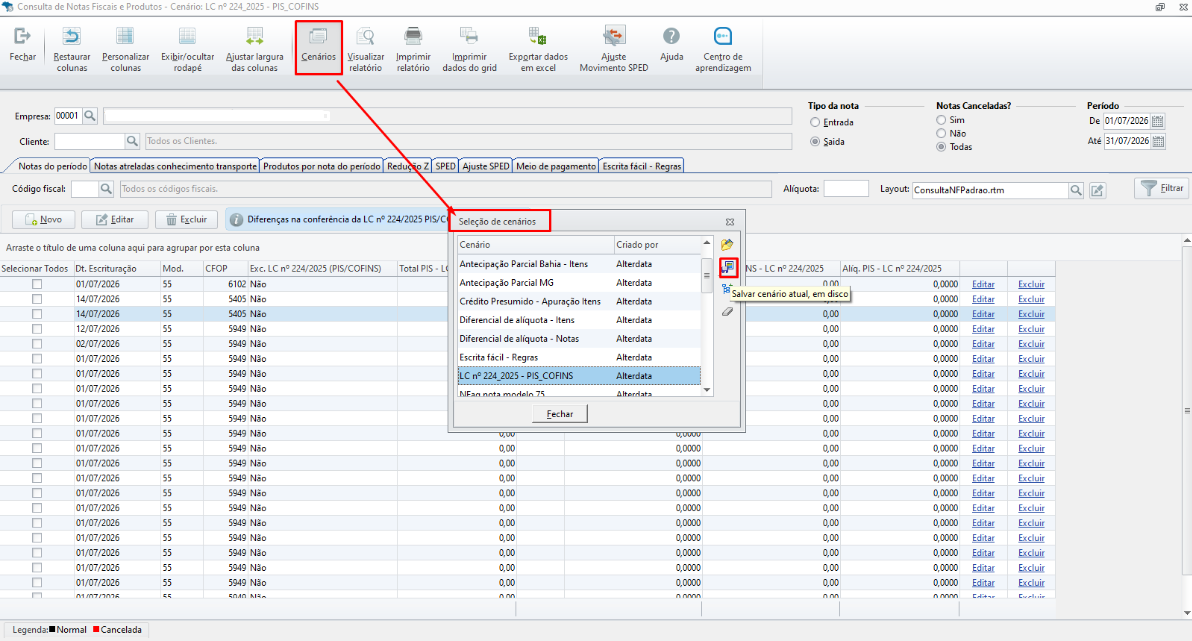Click the Empresa search magnifier icon
The height and width of the screenshot is (641, 1192).
coord(90,116)
